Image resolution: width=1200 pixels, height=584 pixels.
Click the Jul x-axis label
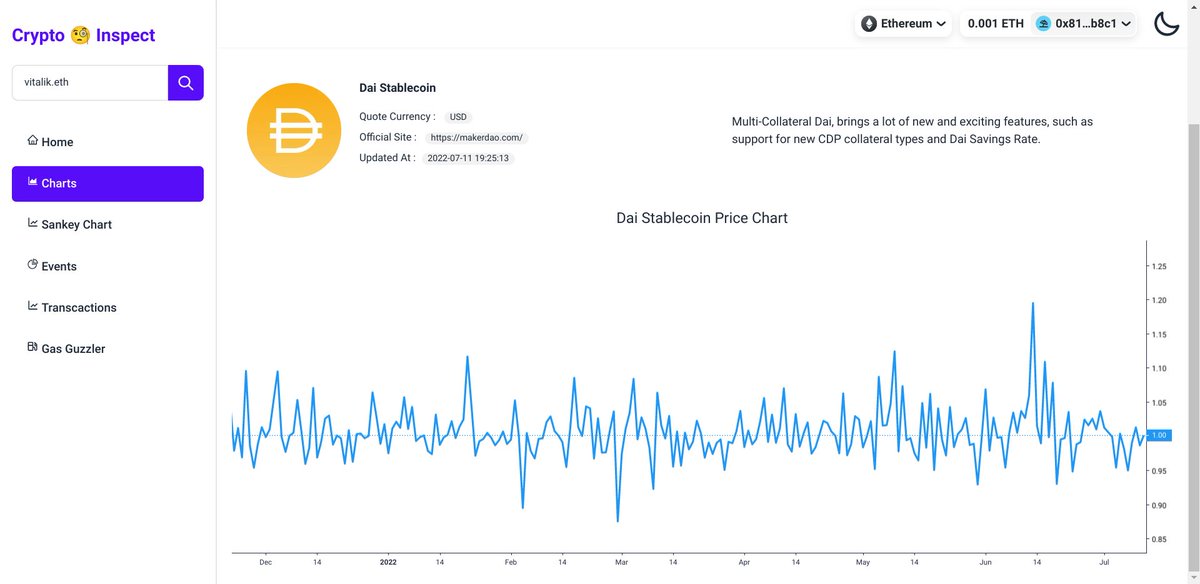point(1105,562)
